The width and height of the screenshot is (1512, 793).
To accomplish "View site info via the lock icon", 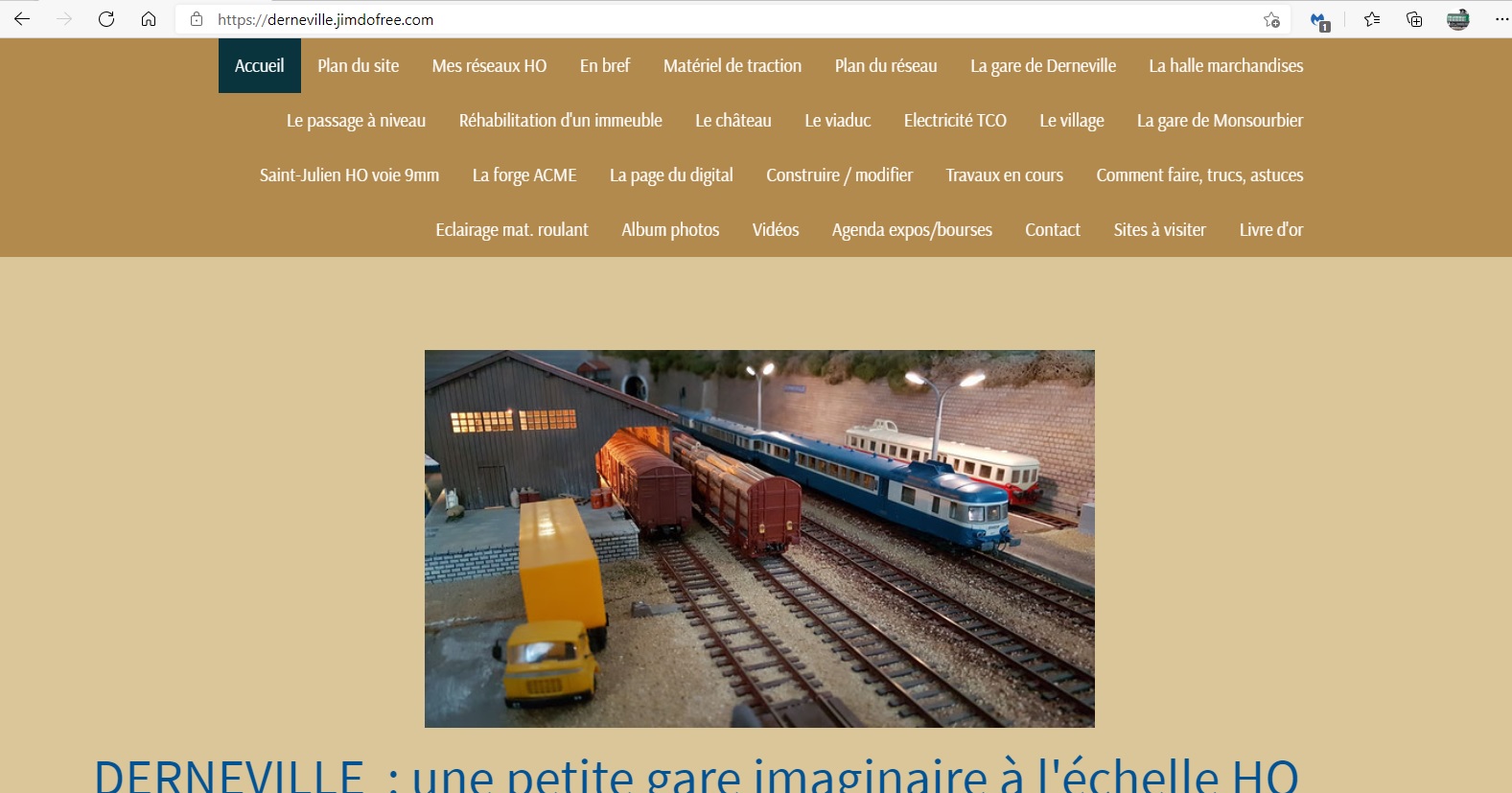I will 197,19.
